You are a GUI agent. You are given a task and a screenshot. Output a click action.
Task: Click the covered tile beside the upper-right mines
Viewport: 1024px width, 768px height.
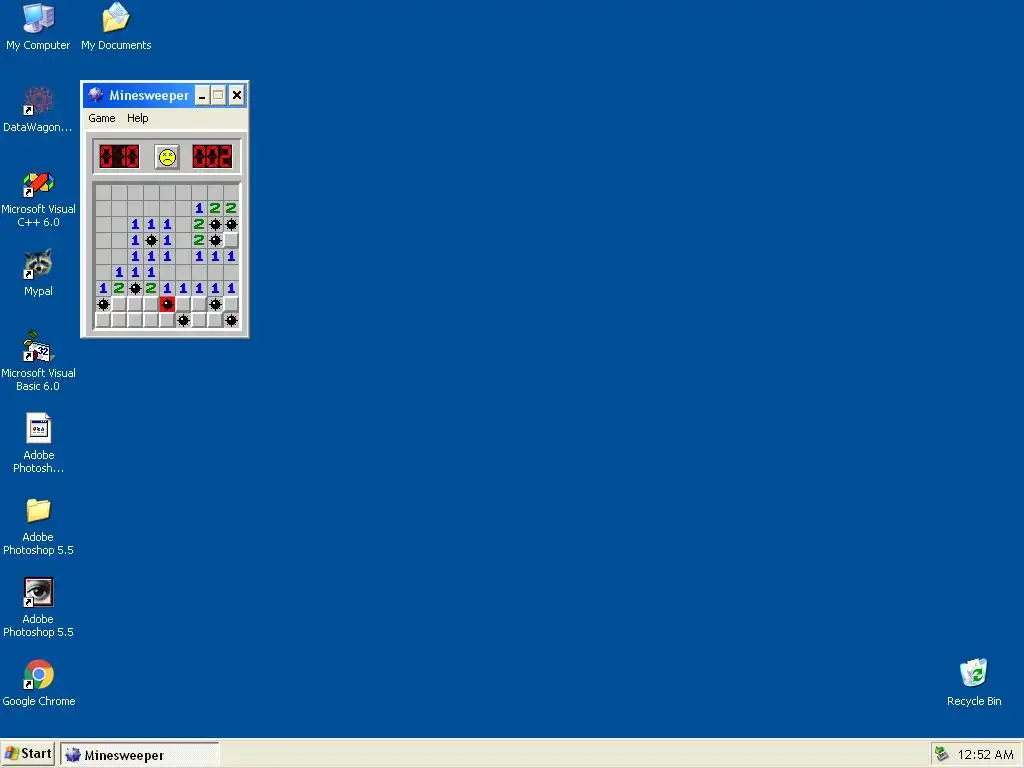(231, 240)
